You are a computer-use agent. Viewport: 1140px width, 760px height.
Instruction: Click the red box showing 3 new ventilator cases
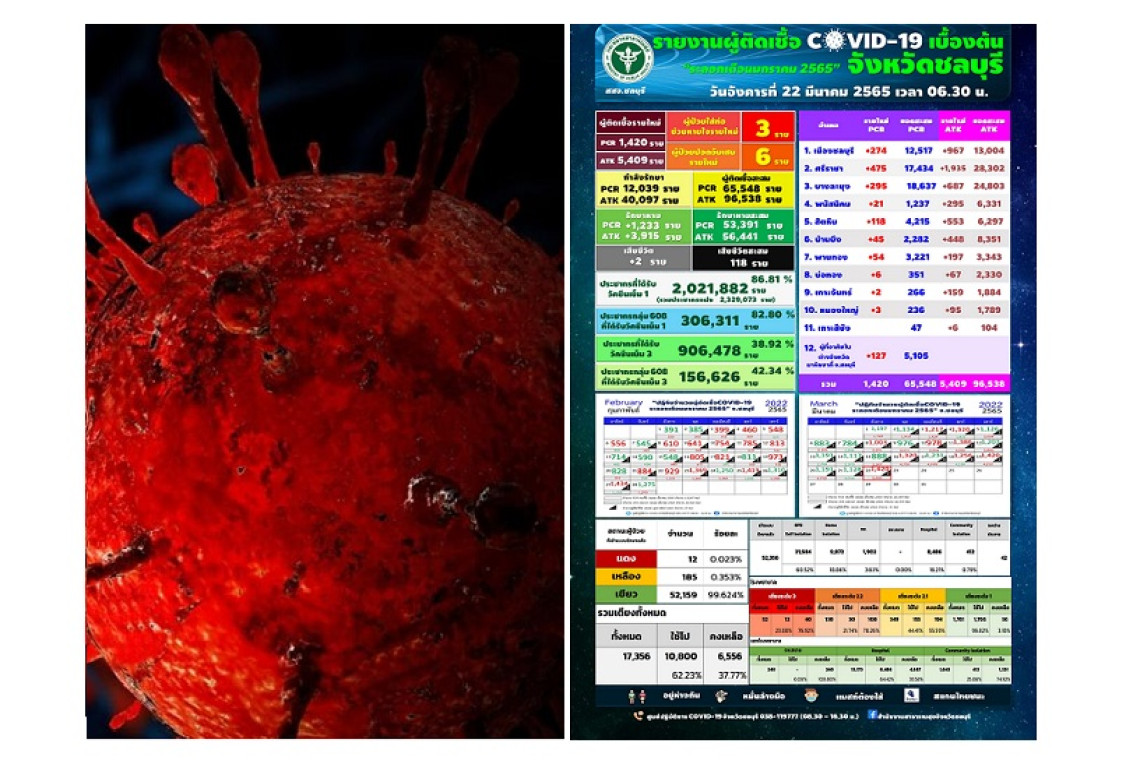click(762, 128)
